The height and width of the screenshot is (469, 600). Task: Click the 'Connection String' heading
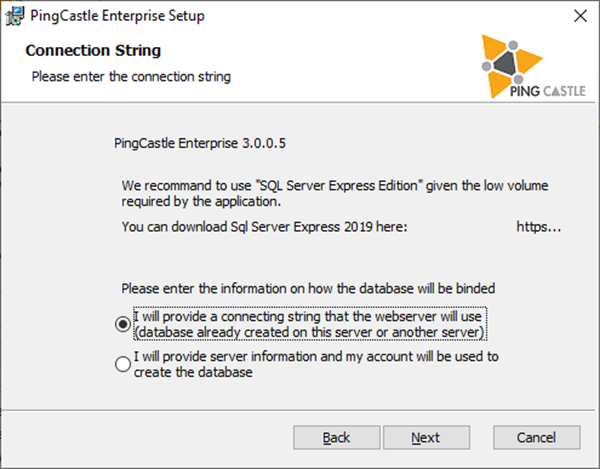click(93, 50)
